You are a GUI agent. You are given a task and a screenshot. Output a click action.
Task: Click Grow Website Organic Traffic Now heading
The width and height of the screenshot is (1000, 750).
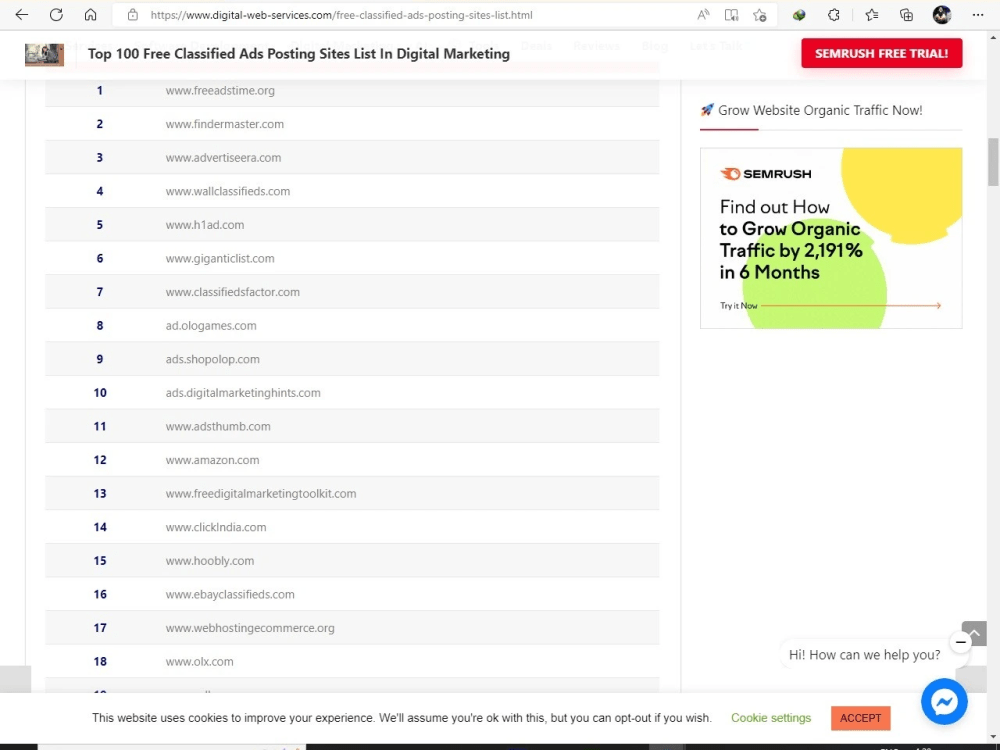coord(820,110)
